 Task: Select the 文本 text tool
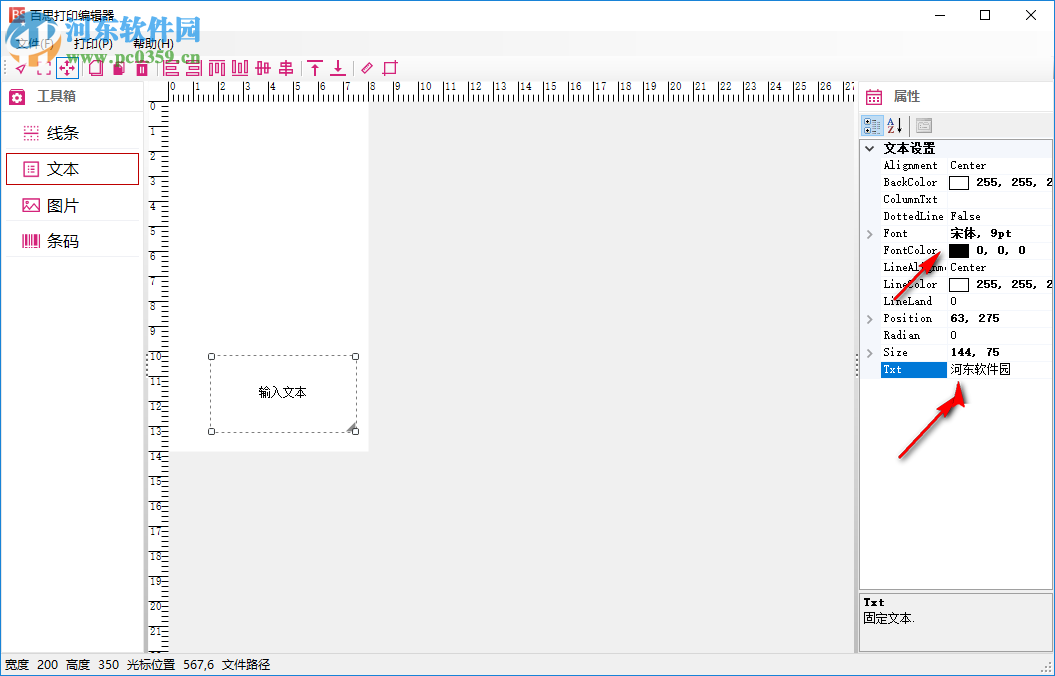click(72, 169)
